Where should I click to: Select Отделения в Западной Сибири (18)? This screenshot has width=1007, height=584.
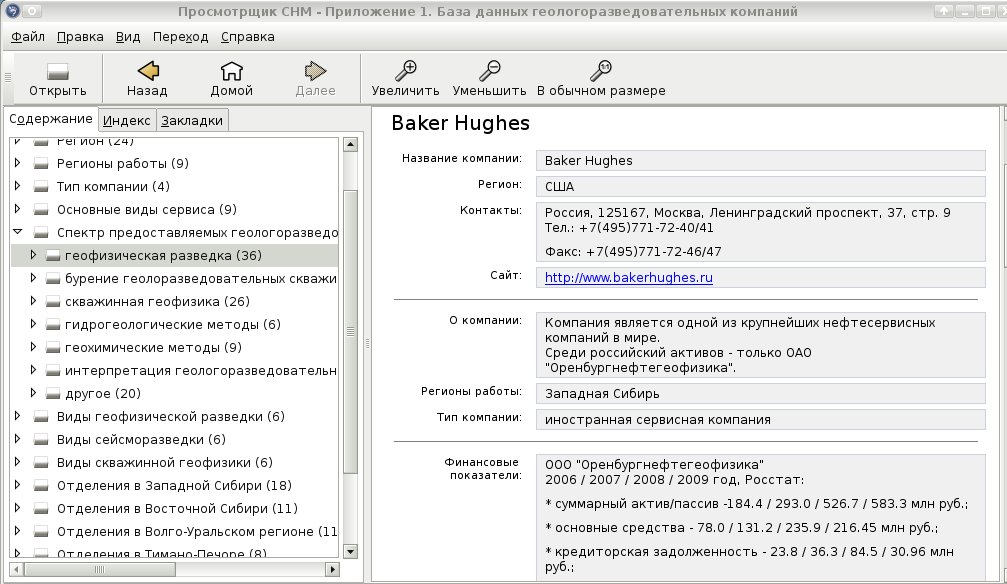[x=175, y=485]
